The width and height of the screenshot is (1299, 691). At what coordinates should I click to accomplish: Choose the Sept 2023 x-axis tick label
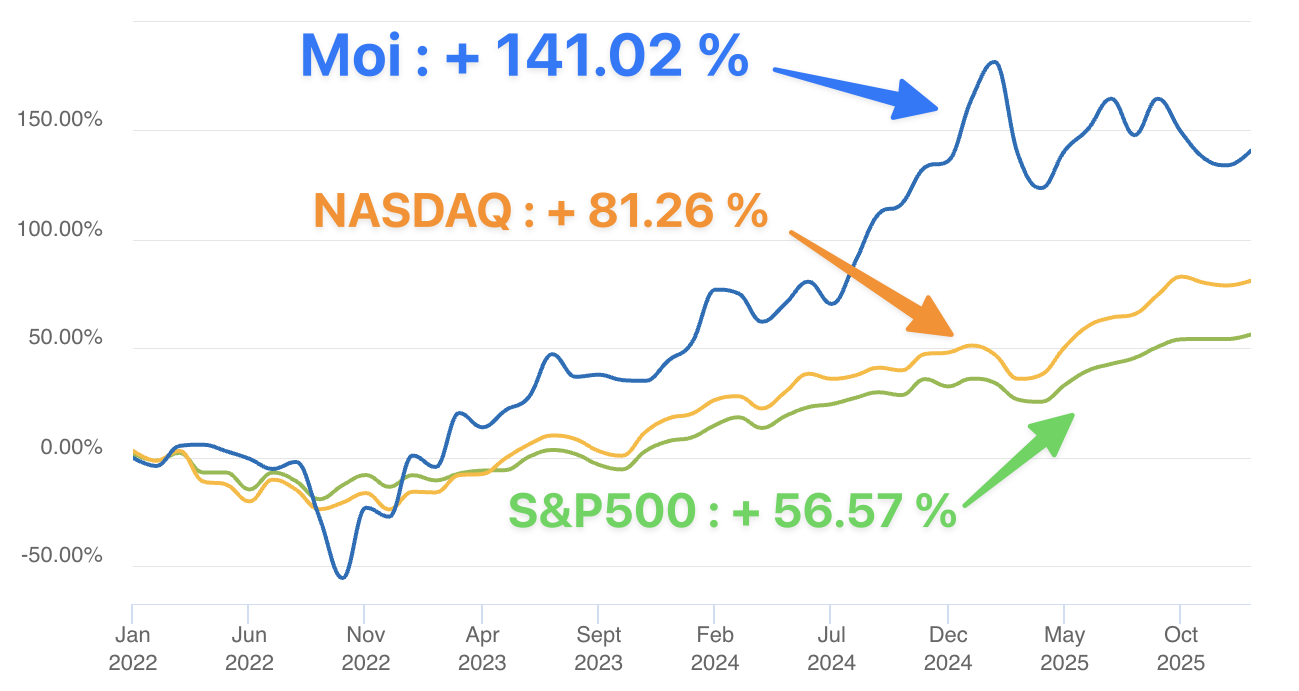click(x=598, y=648)
